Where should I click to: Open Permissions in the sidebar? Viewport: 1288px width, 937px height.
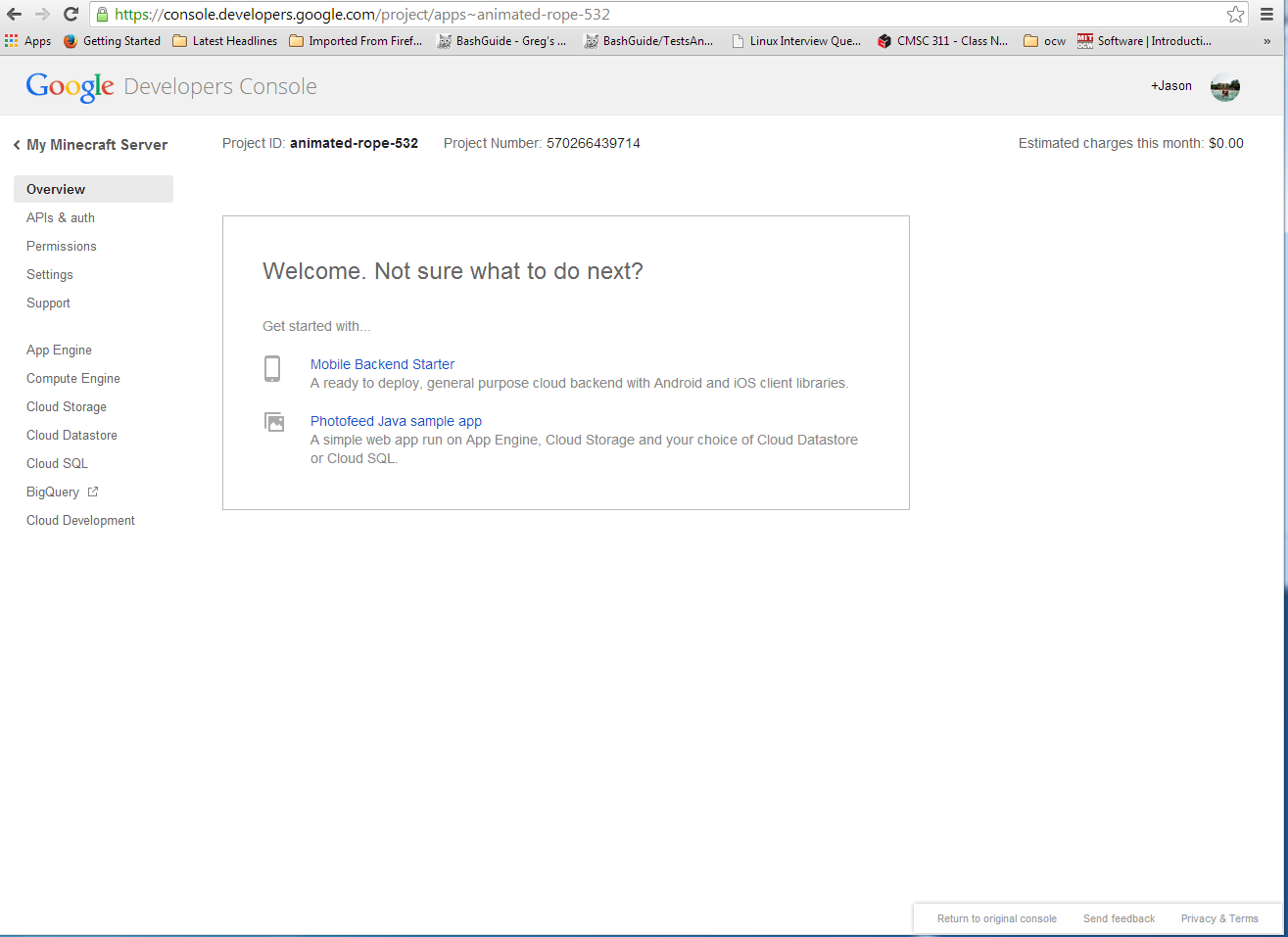(62, 246)
